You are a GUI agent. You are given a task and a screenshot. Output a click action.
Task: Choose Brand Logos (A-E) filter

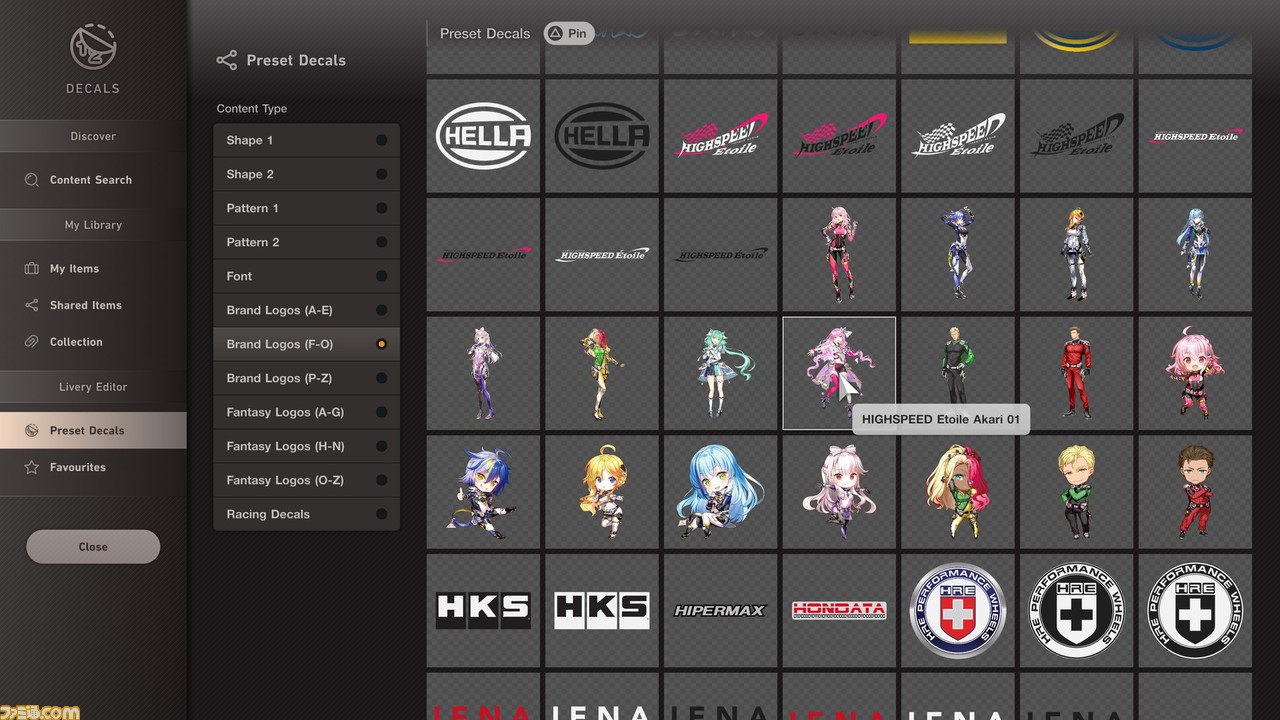tap(306, 311)
